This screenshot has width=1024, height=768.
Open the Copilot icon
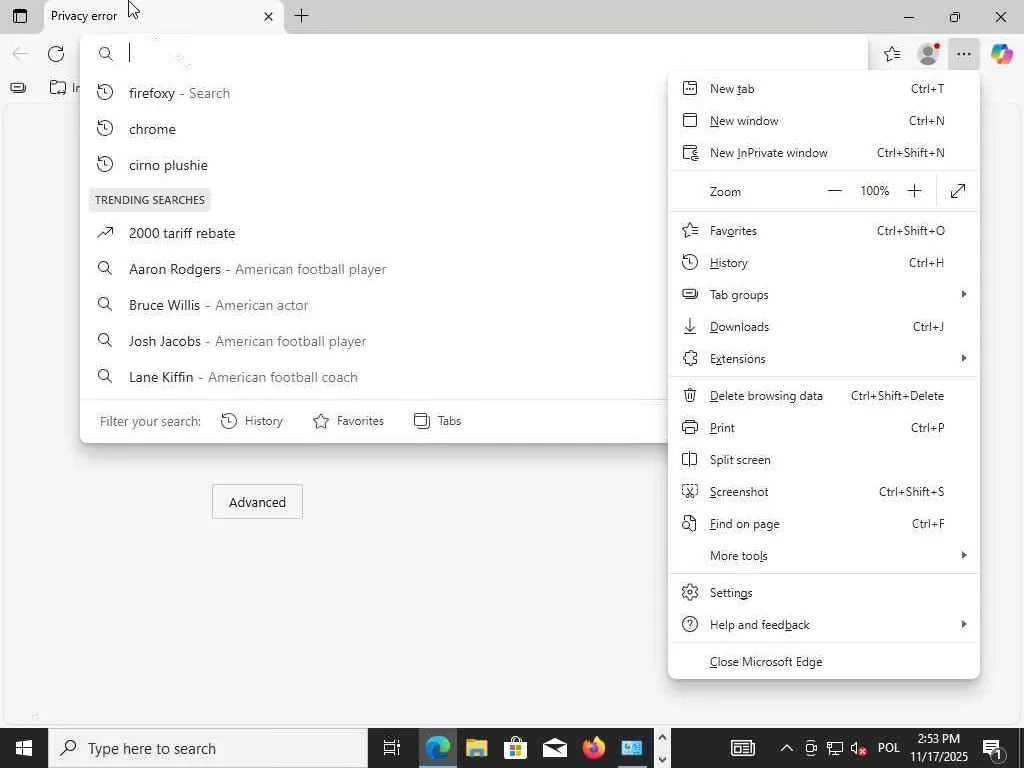pyautogui.click(x=1001, y=54)
